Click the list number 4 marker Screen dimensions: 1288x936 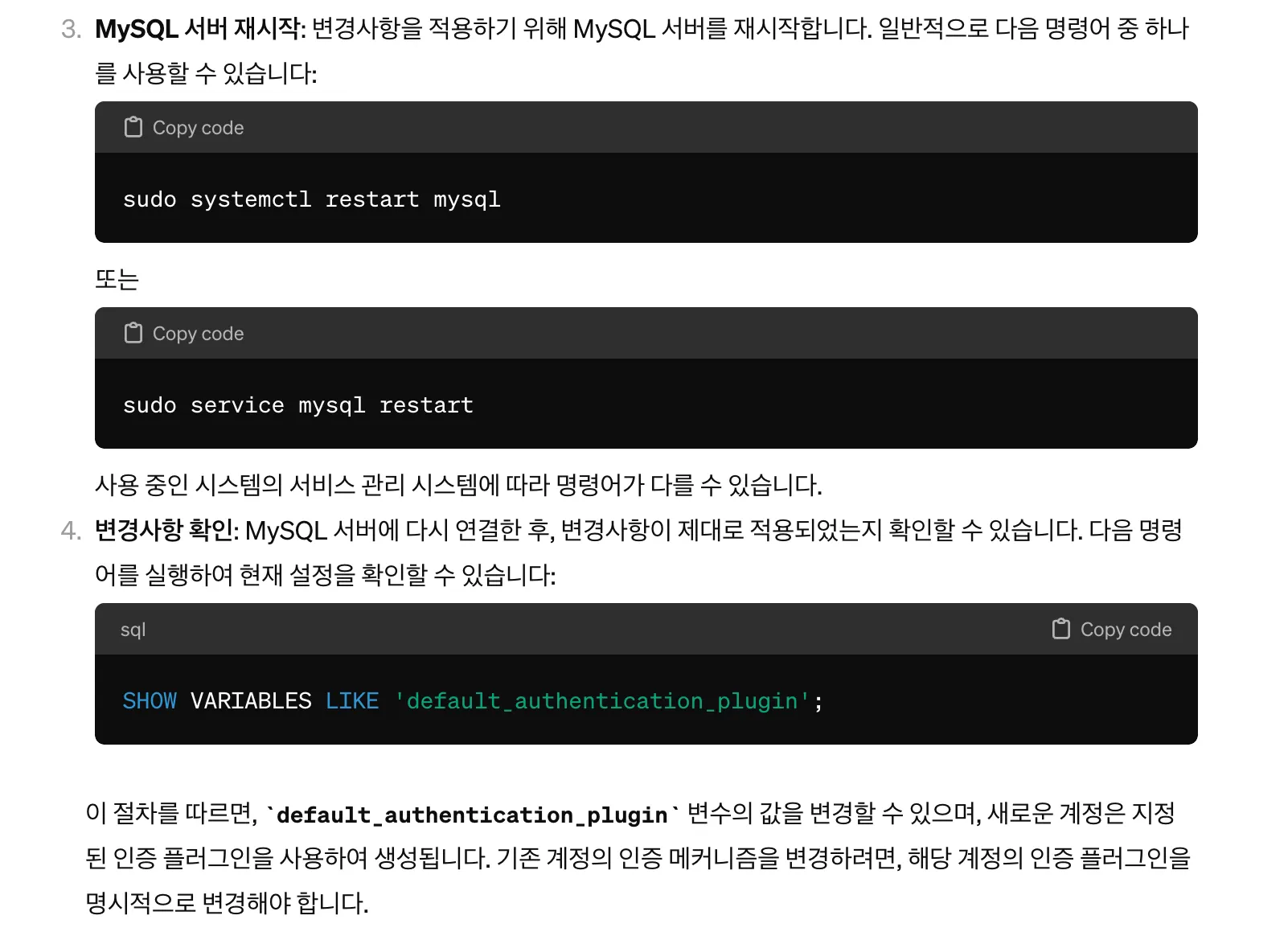coord(71,532)
